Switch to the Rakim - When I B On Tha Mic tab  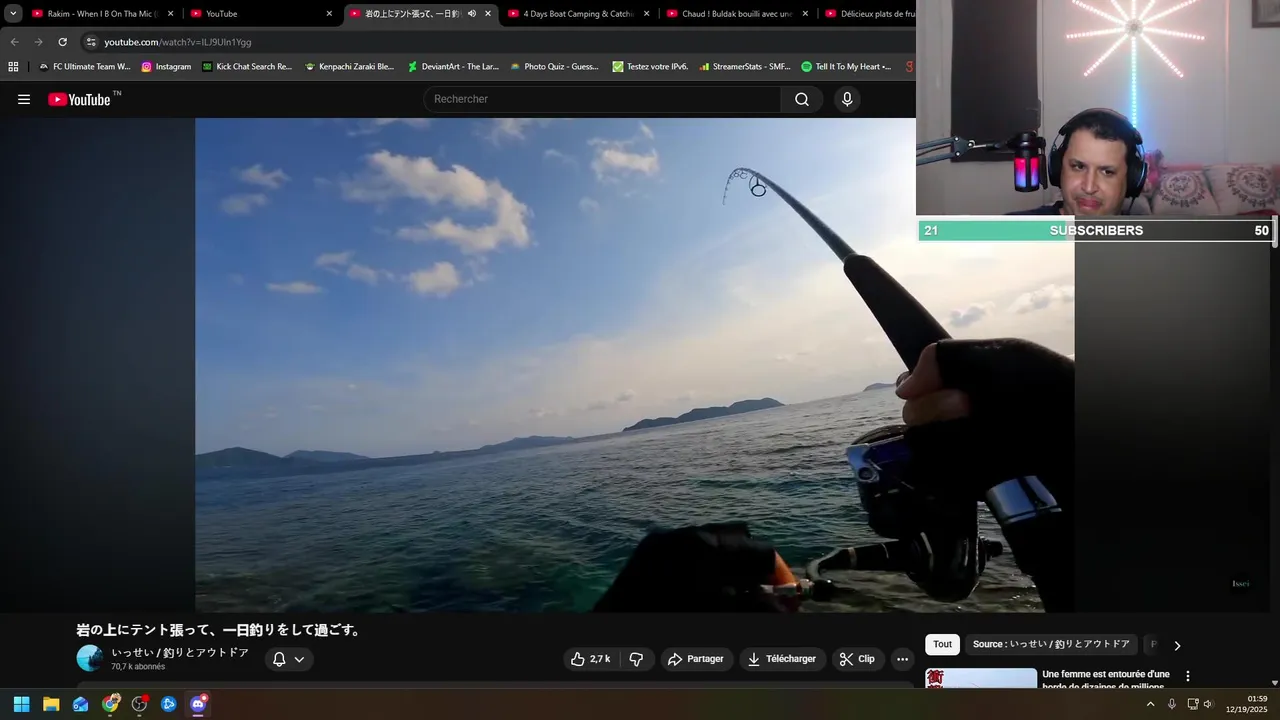(103, 14)
